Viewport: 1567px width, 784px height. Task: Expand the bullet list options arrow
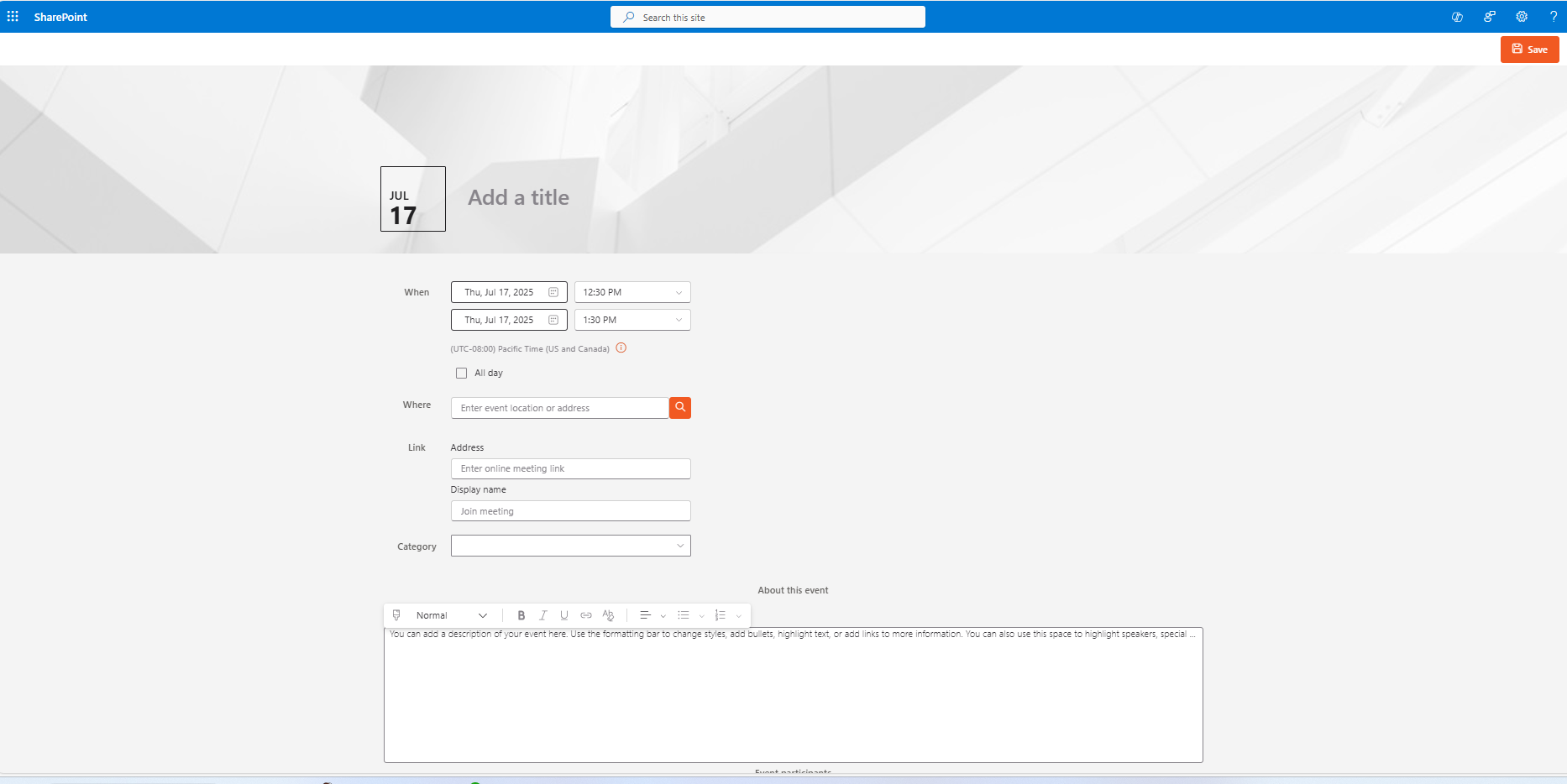pyautogui.click(x=702, y=616)
